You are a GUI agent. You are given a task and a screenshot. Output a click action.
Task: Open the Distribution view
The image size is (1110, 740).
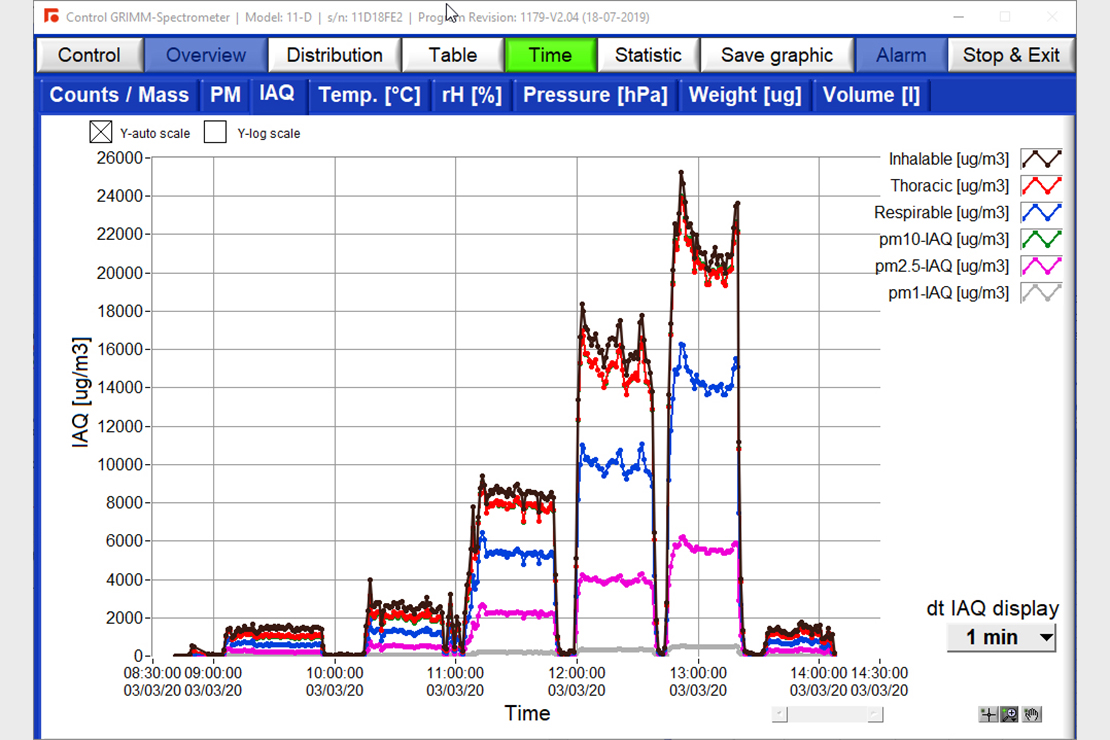(x=334, y=55)
